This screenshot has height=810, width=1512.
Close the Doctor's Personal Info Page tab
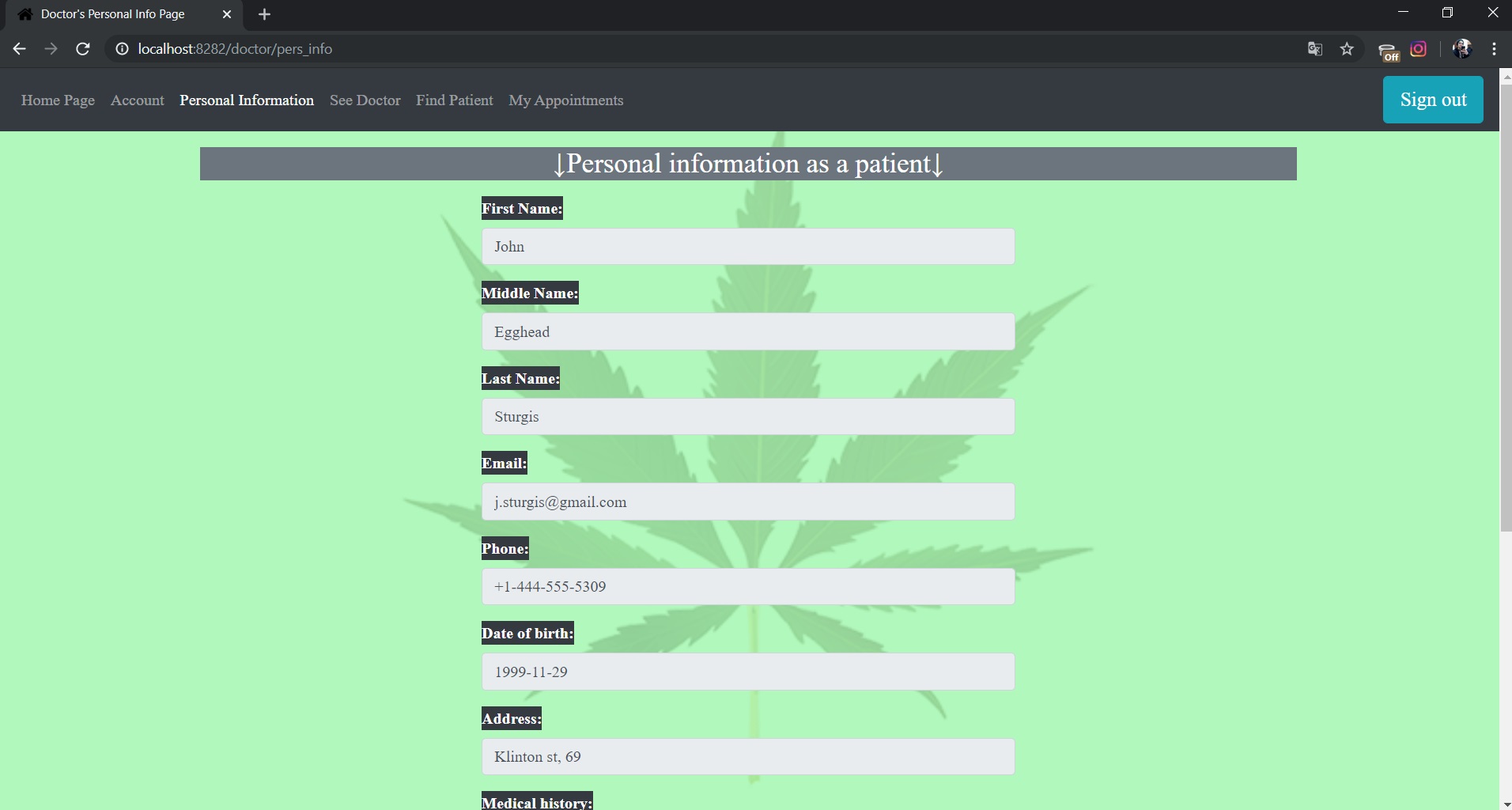pyautogui.click(x=227, y=14)
